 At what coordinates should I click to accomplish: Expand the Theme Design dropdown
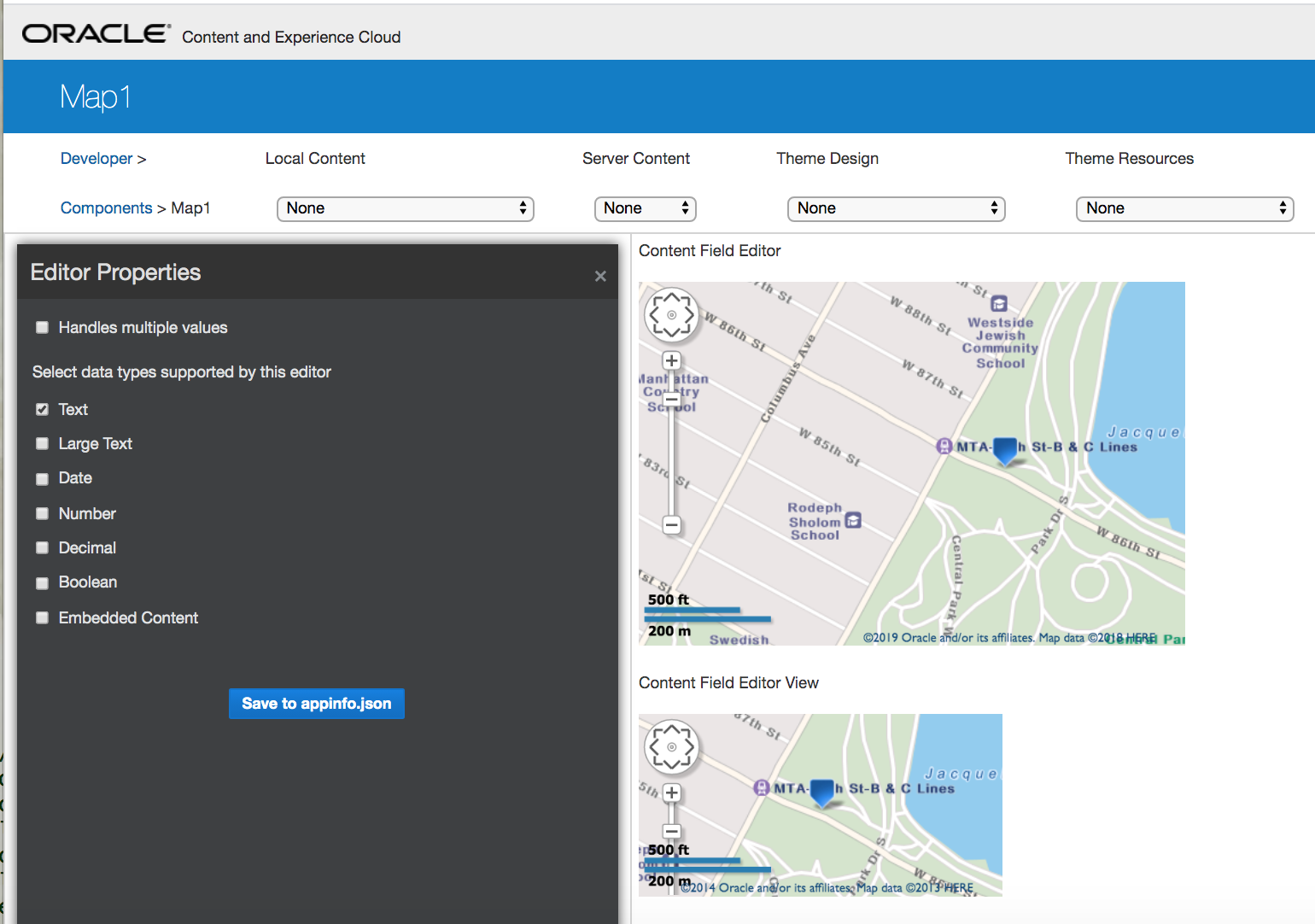(895, 208)
